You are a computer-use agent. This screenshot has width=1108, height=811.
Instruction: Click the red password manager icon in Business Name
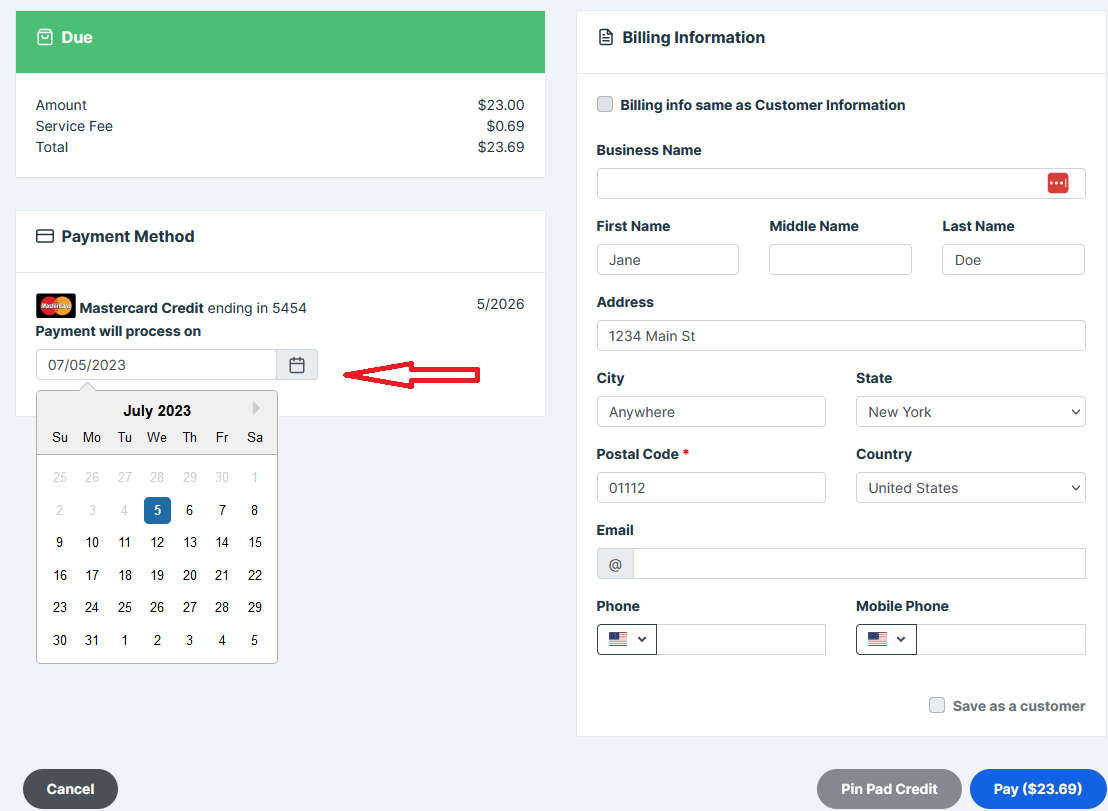[x=1057, y=183]
